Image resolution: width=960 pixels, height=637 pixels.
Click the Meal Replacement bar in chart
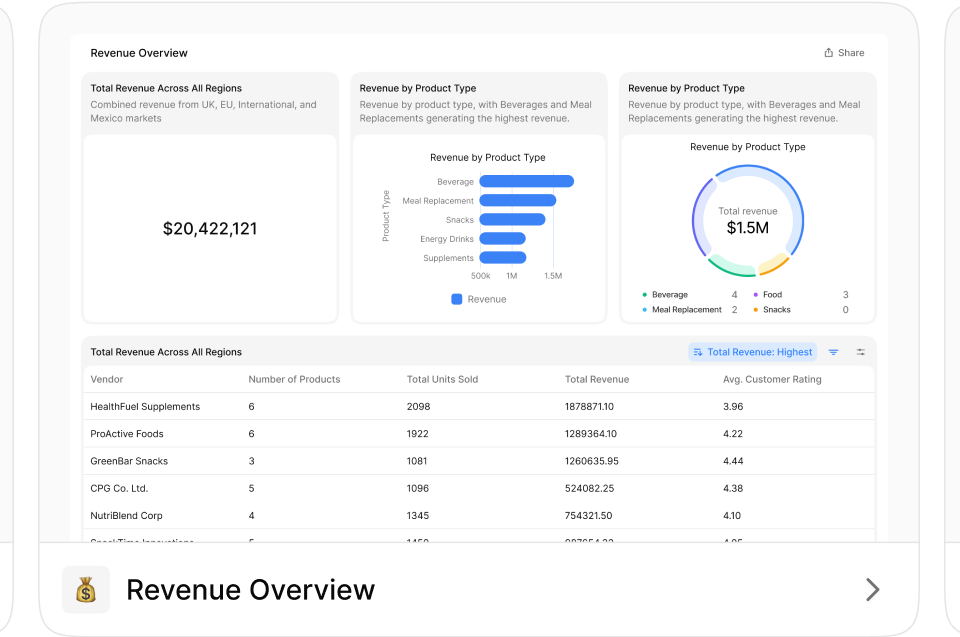click(518, 200)
